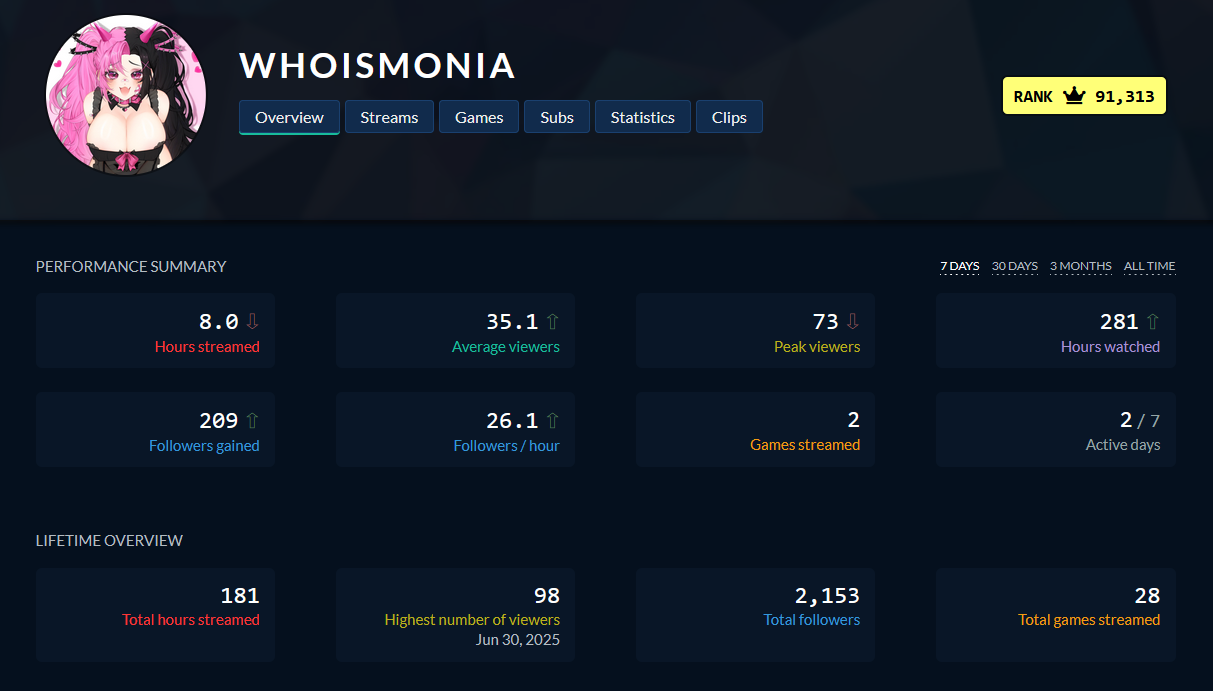Open the Statistics tab
The width and height of the screenshot is (1213, 691).
click(x=643, y=117)
